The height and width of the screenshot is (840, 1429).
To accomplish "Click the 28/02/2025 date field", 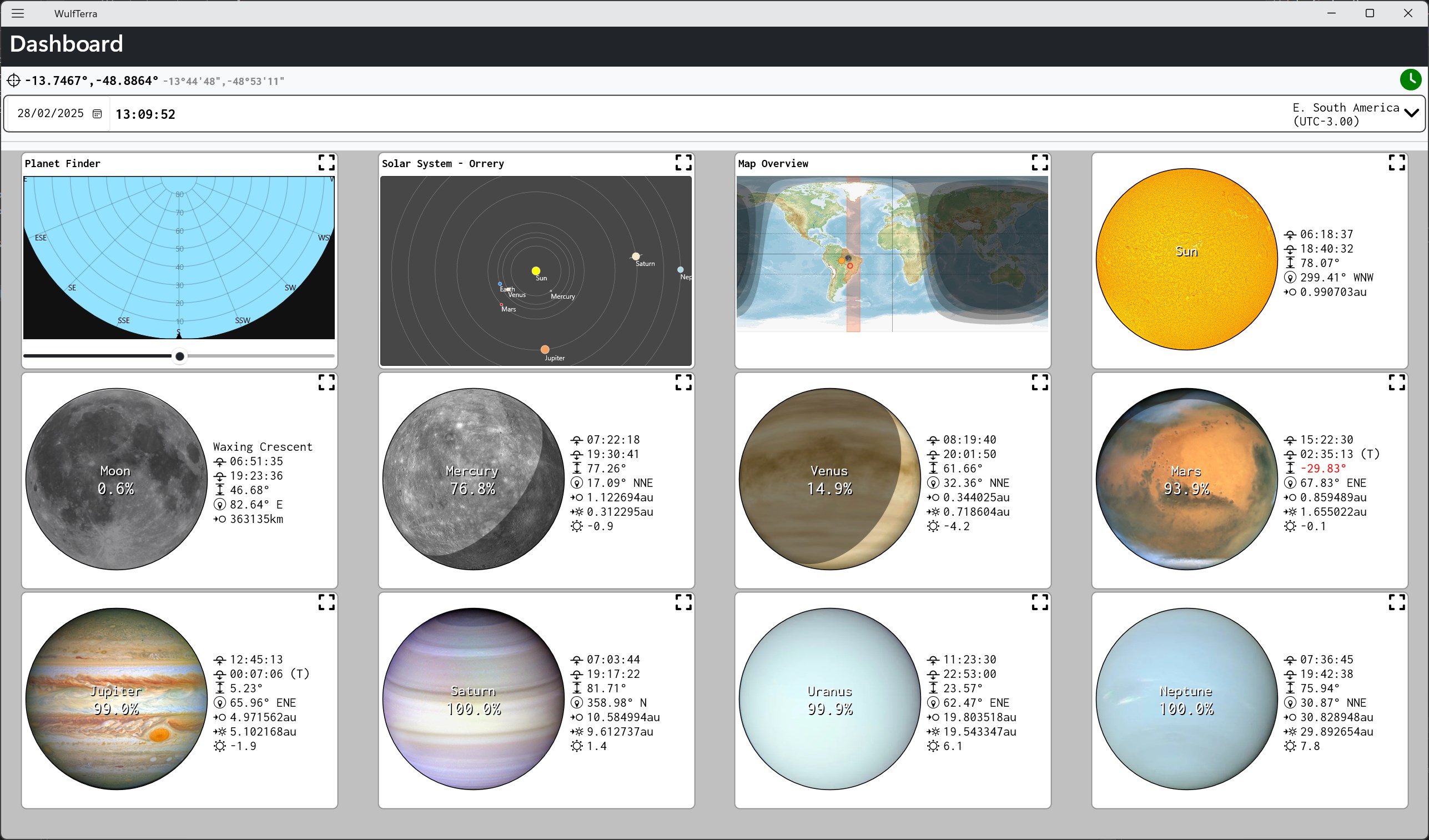I will (x=51, y=113).
